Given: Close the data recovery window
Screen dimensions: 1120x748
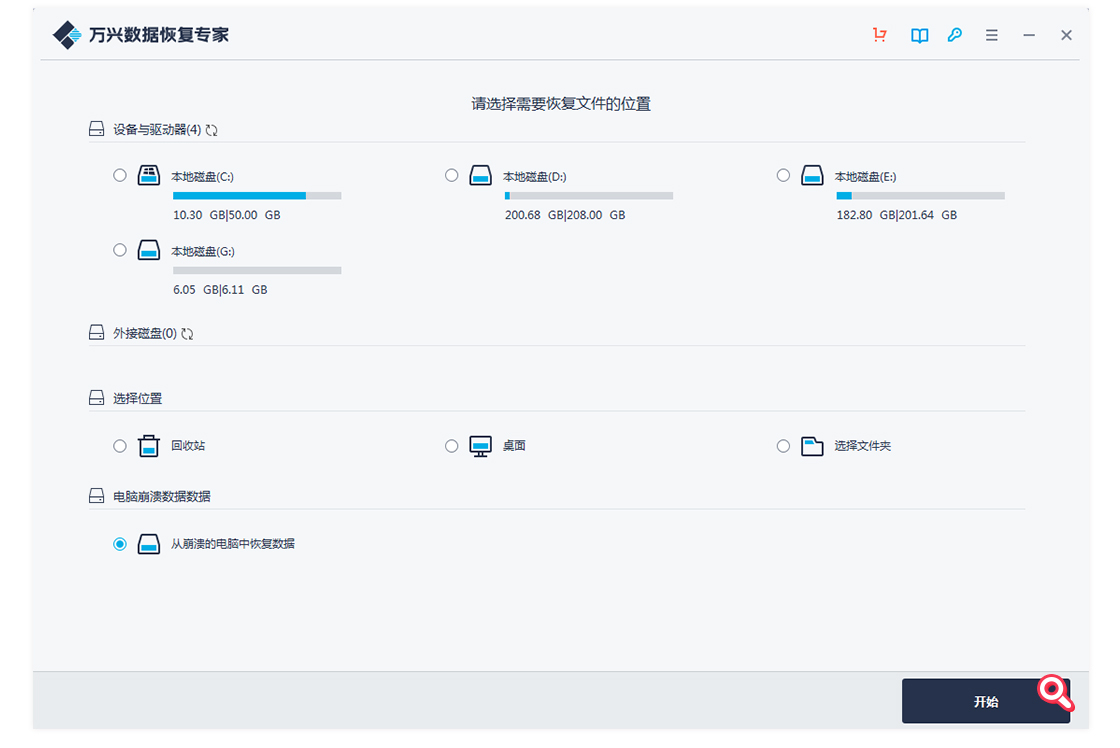Looking at the screenshot, I should [1066, 35].
